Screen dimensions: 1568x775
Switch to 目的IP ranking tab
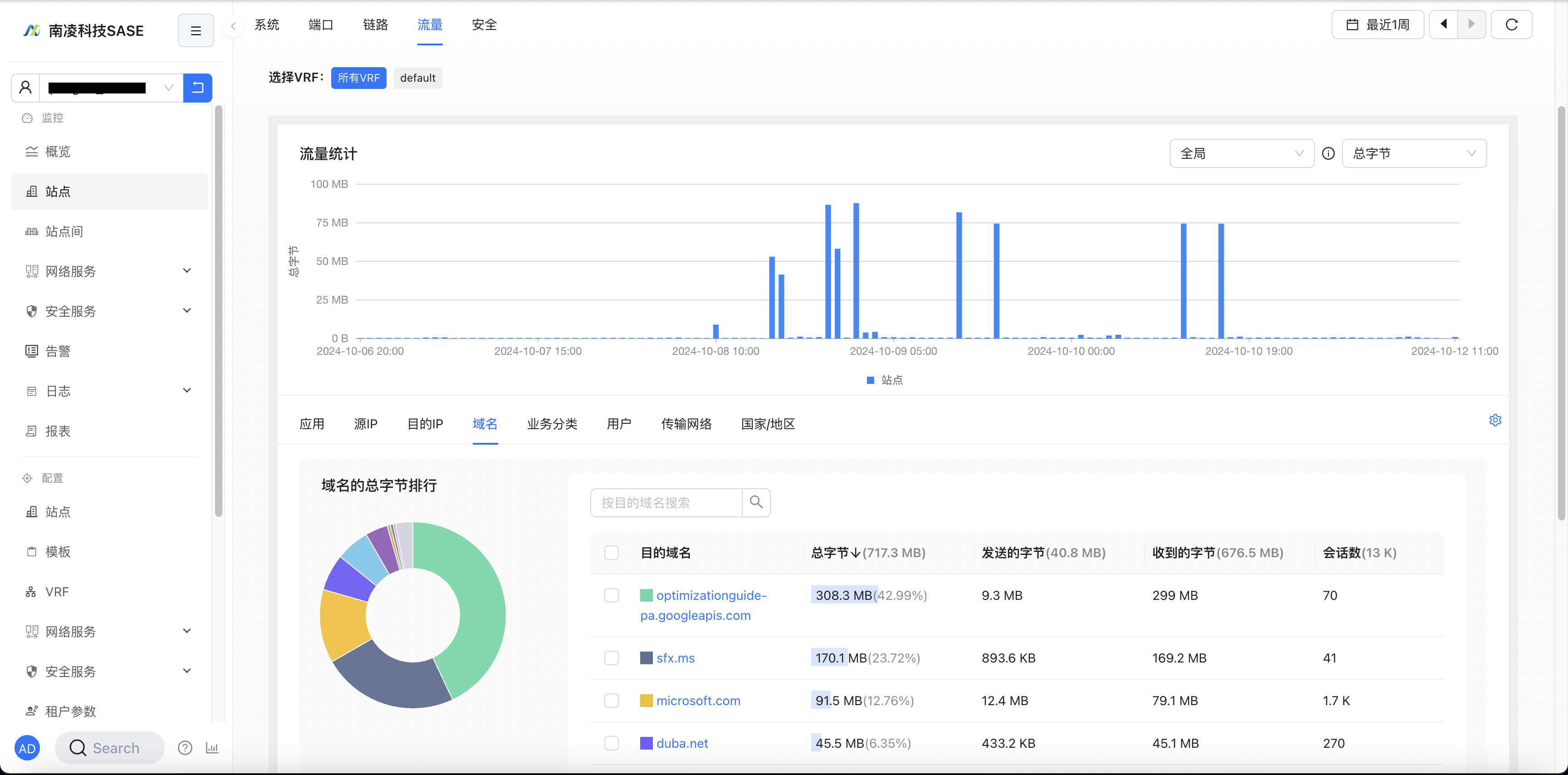[426, 424]
